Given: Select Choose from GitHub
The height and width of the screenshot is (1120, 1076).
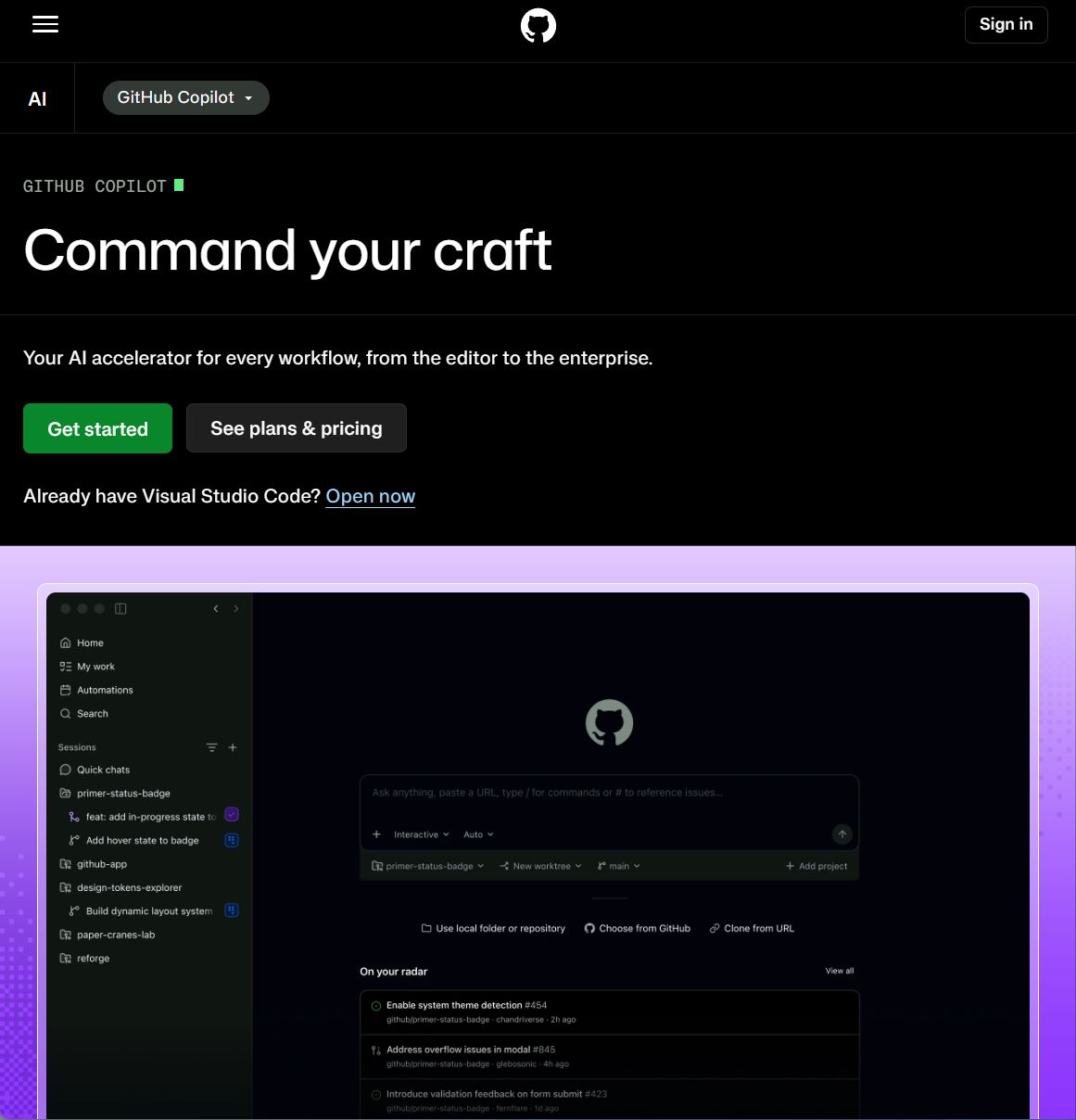Looking at the screenshot, I should tap(637, 928).
